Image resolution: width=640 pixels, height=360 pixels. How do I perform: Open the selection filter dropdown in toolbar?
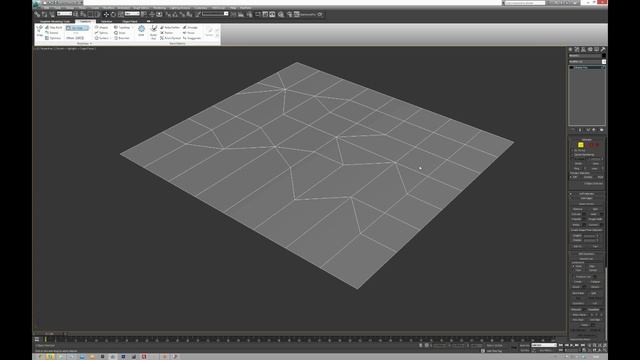point(64,14)
